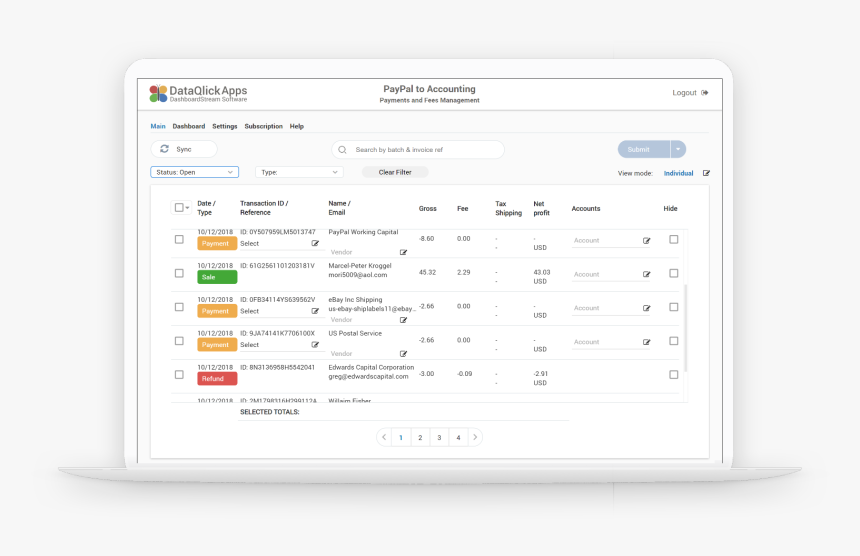Tick Hide checkbox for US Postal Service
Screen dimensions: 860x556
click(x=674, y=341)
